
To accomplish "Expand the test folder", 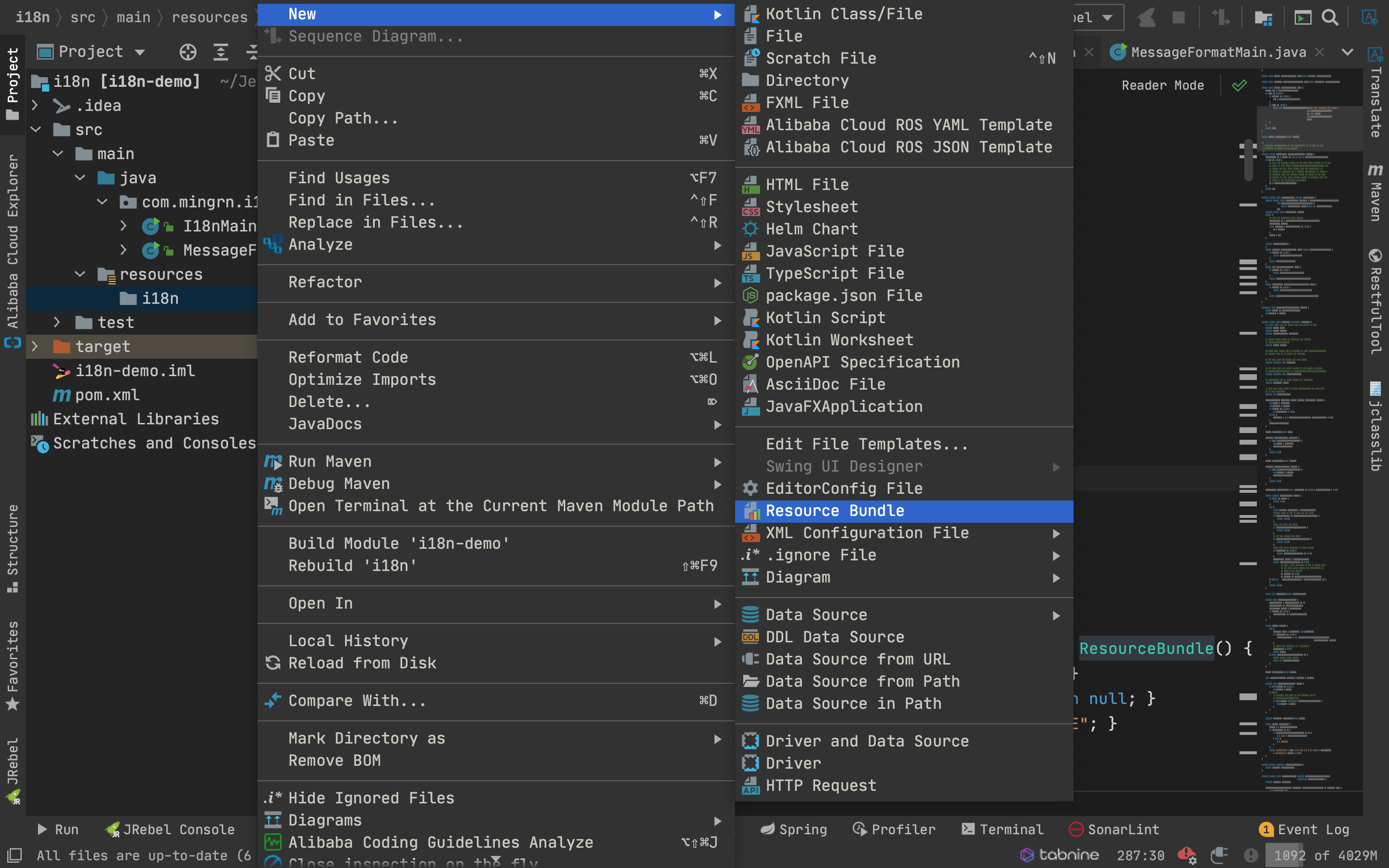I will pyautogui.click(x=57, y=322).
